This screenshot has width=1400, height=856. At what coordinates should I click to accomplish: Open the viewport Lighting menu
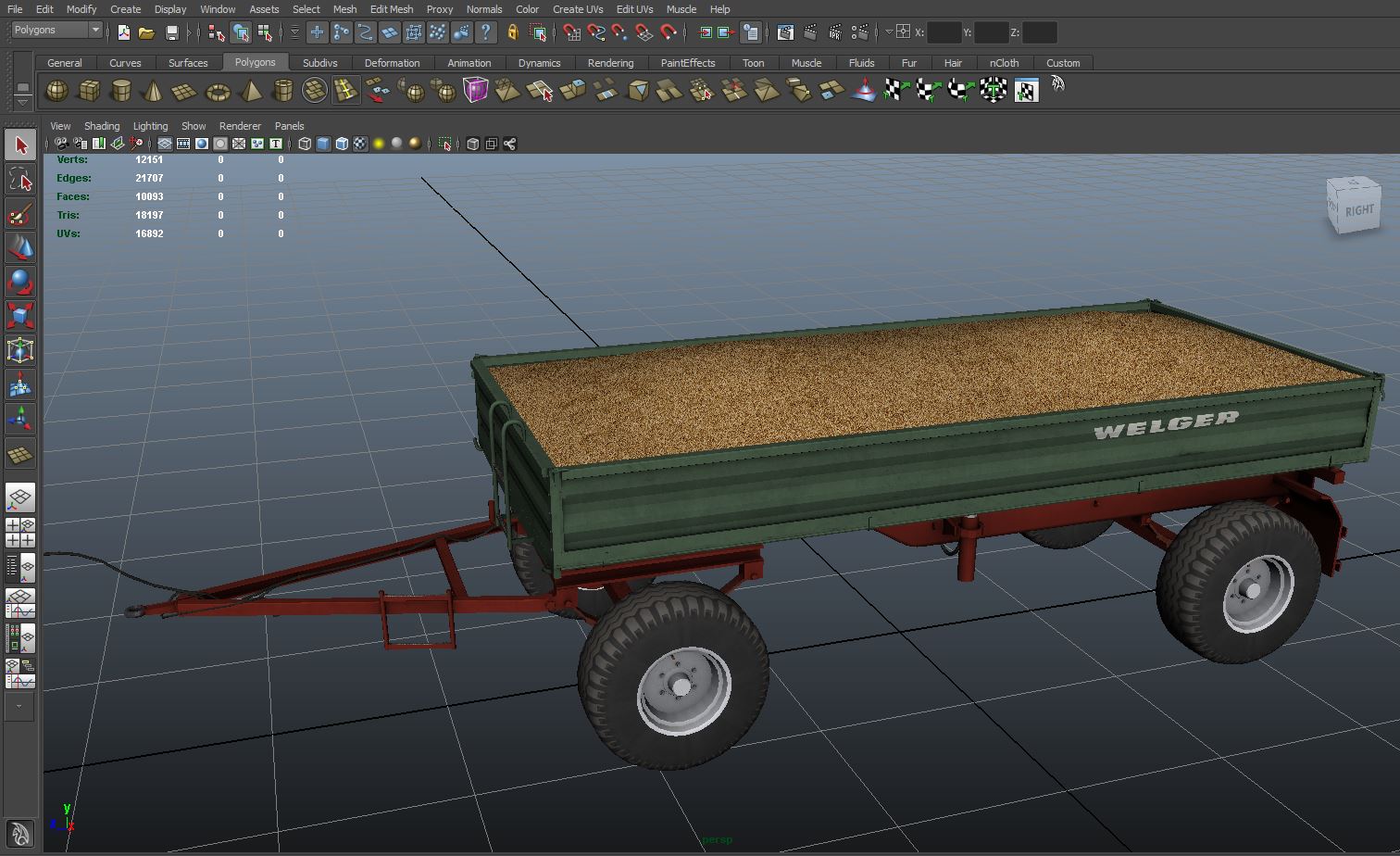click(x=150, y=126)
